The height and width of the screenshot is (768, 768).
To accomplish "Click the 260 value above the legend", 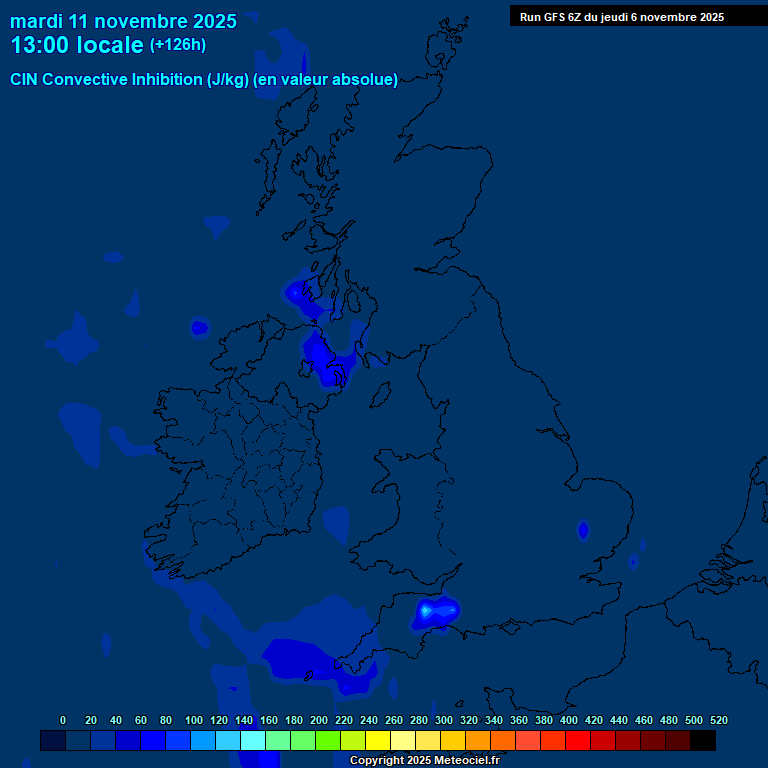I will pos(394,720).
